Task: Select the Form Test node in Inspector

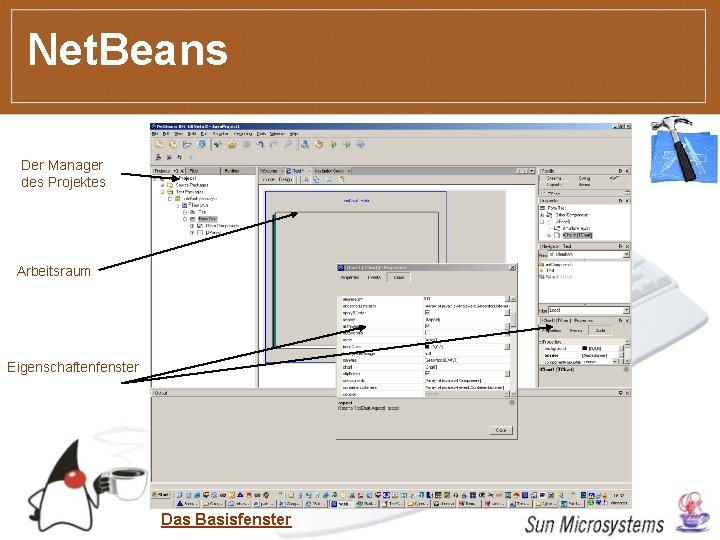Action: (557, 208)
